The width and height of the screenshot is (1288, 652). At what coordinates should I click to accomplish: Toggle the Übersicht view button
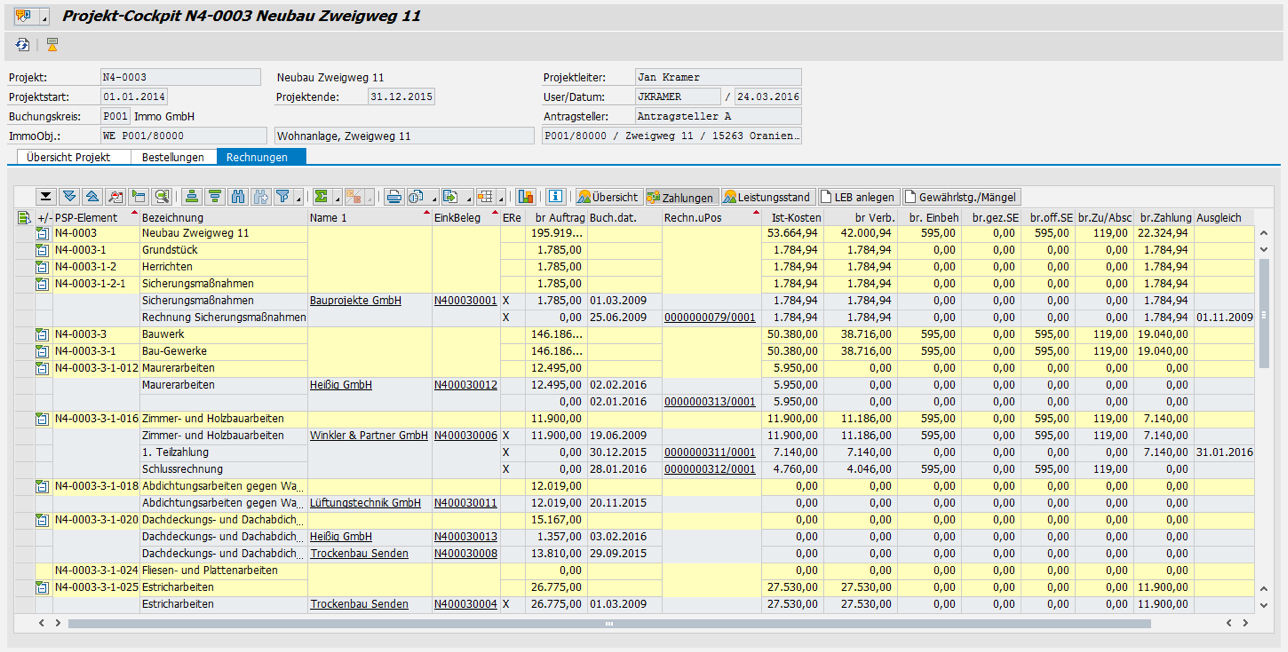(x=607, y=197)
